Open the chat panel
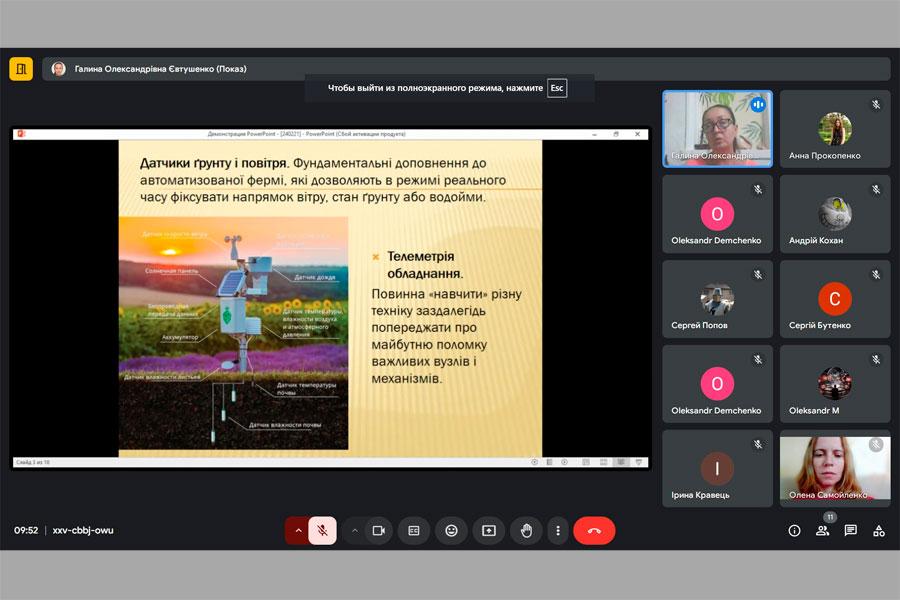The image size is (900, 600). click(850, 531)
